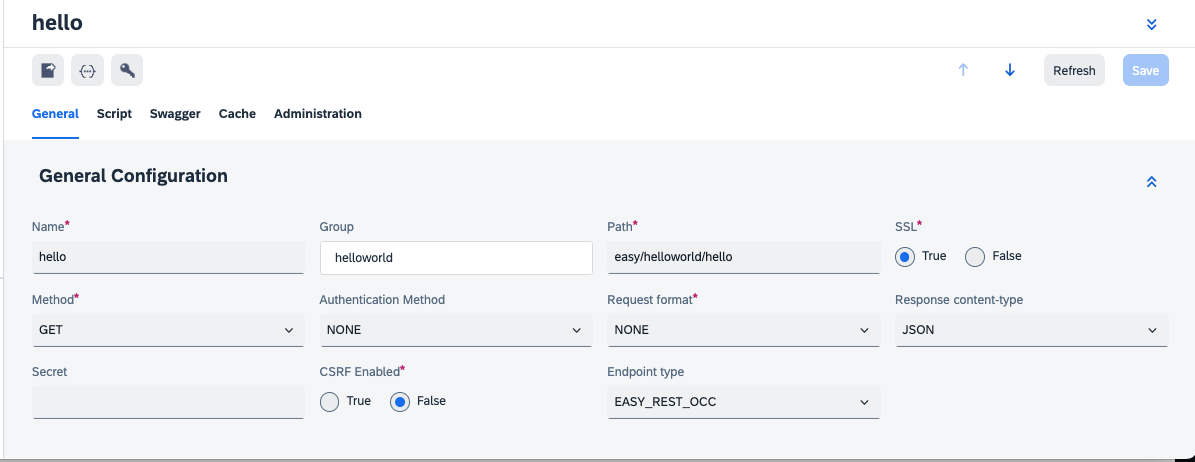Expand the Endpoint type dropdown
Screen dimensions: 1195x462
[743, 402]
